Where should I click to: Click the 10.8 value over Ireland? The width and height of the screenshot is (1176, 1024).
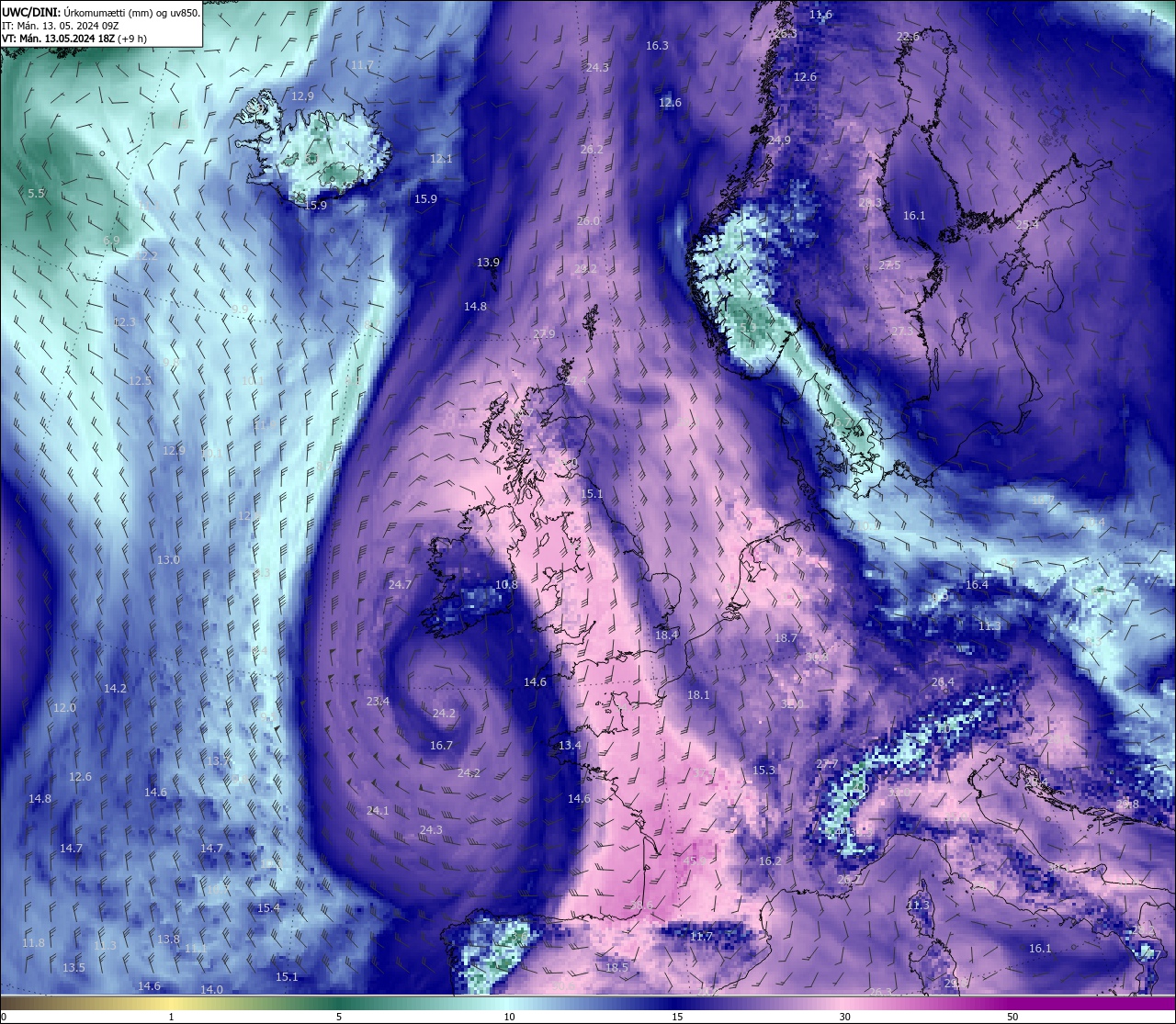(x=506, y=584)
